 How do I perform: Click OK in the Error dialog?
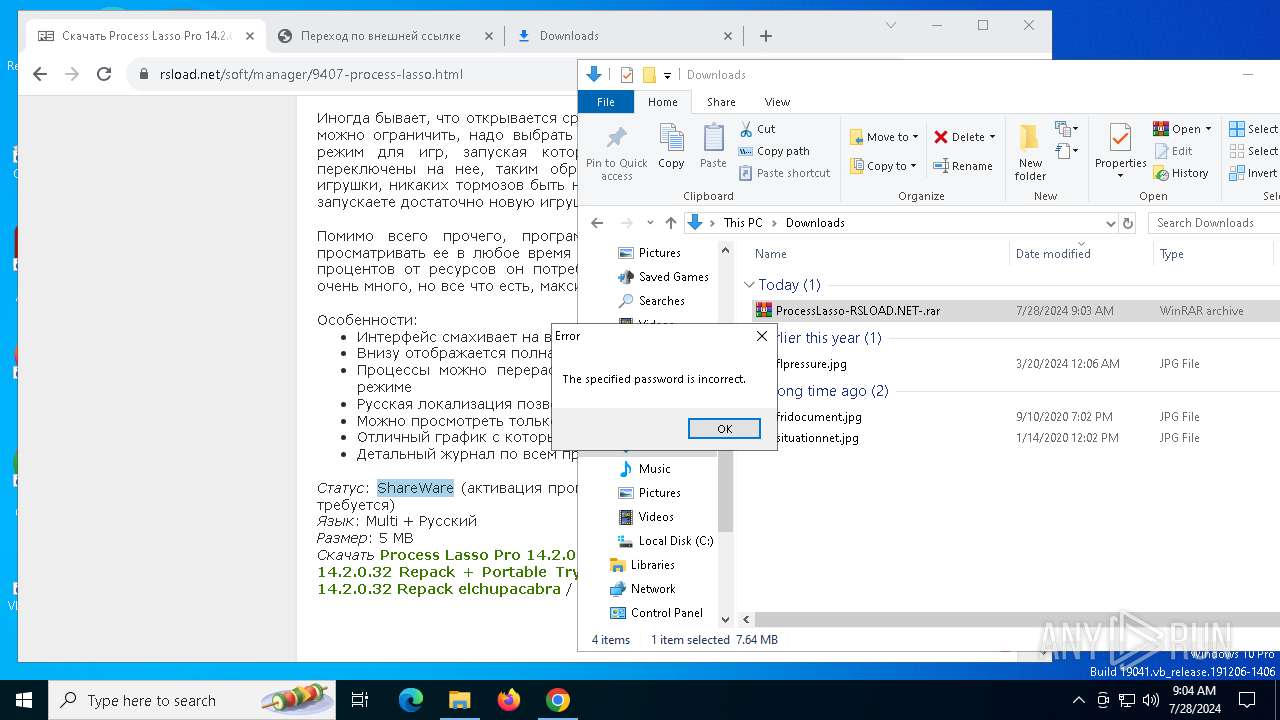724,428
